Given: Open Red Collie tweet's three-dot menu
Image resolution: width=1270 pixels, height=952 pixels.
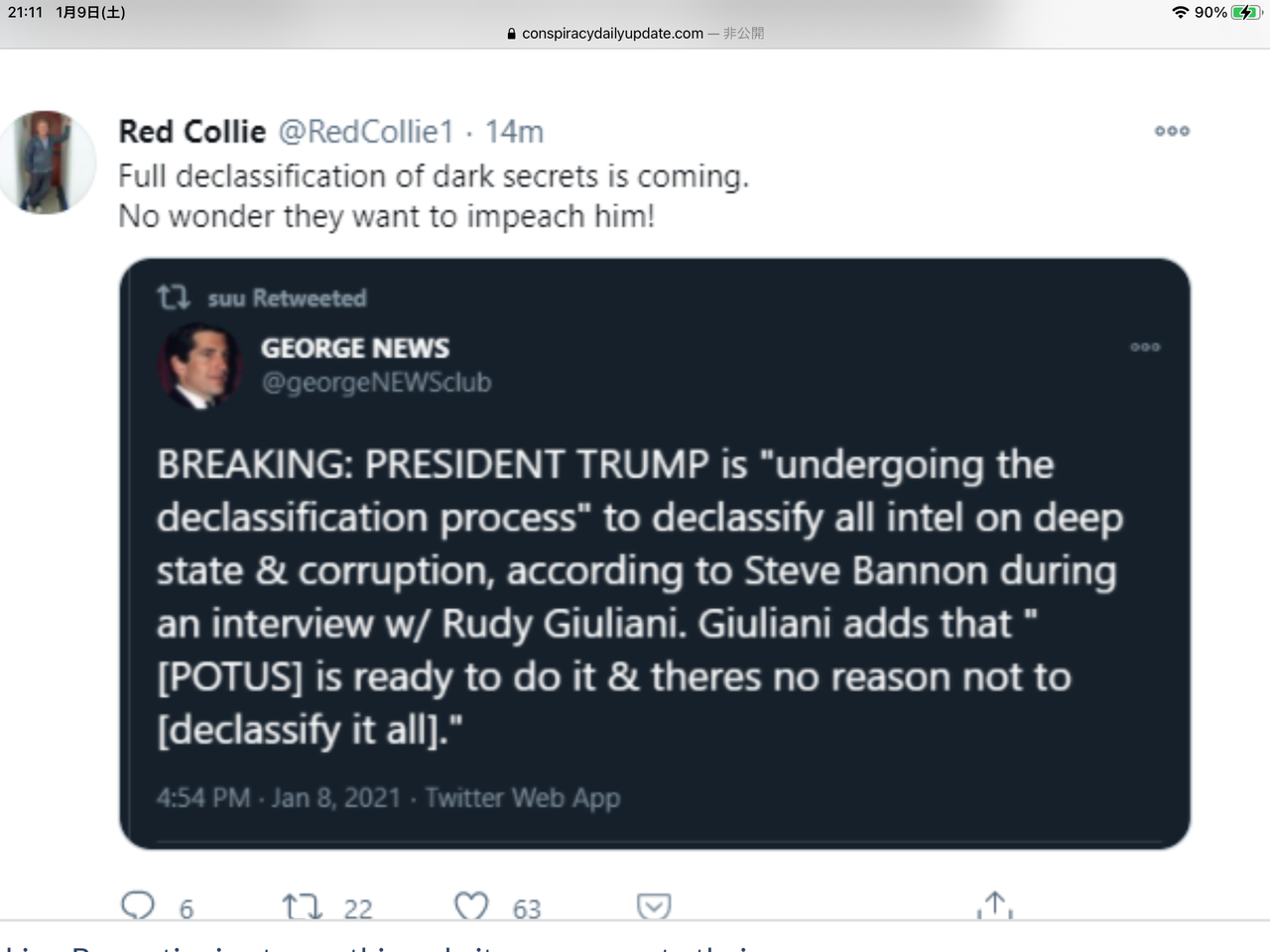Looking at the screenshot, I should click(x=1172, y=131).
